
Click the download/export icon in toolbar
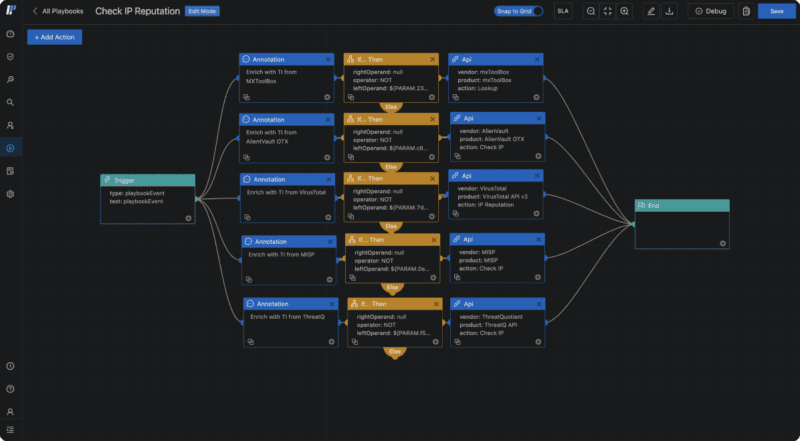[x=669, y=11]
